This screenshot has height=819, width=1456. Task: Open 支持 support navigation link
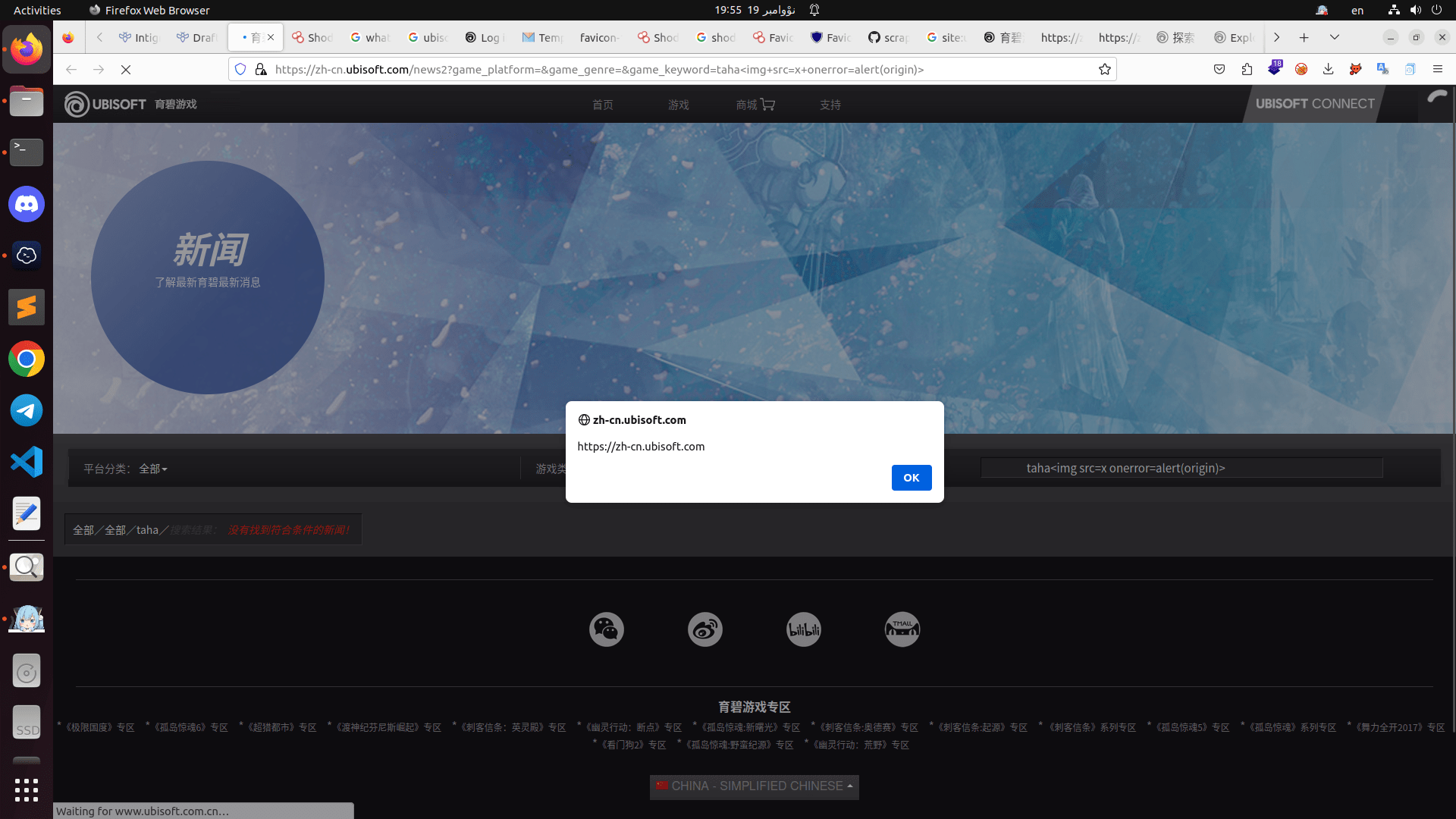pos(830,105)
